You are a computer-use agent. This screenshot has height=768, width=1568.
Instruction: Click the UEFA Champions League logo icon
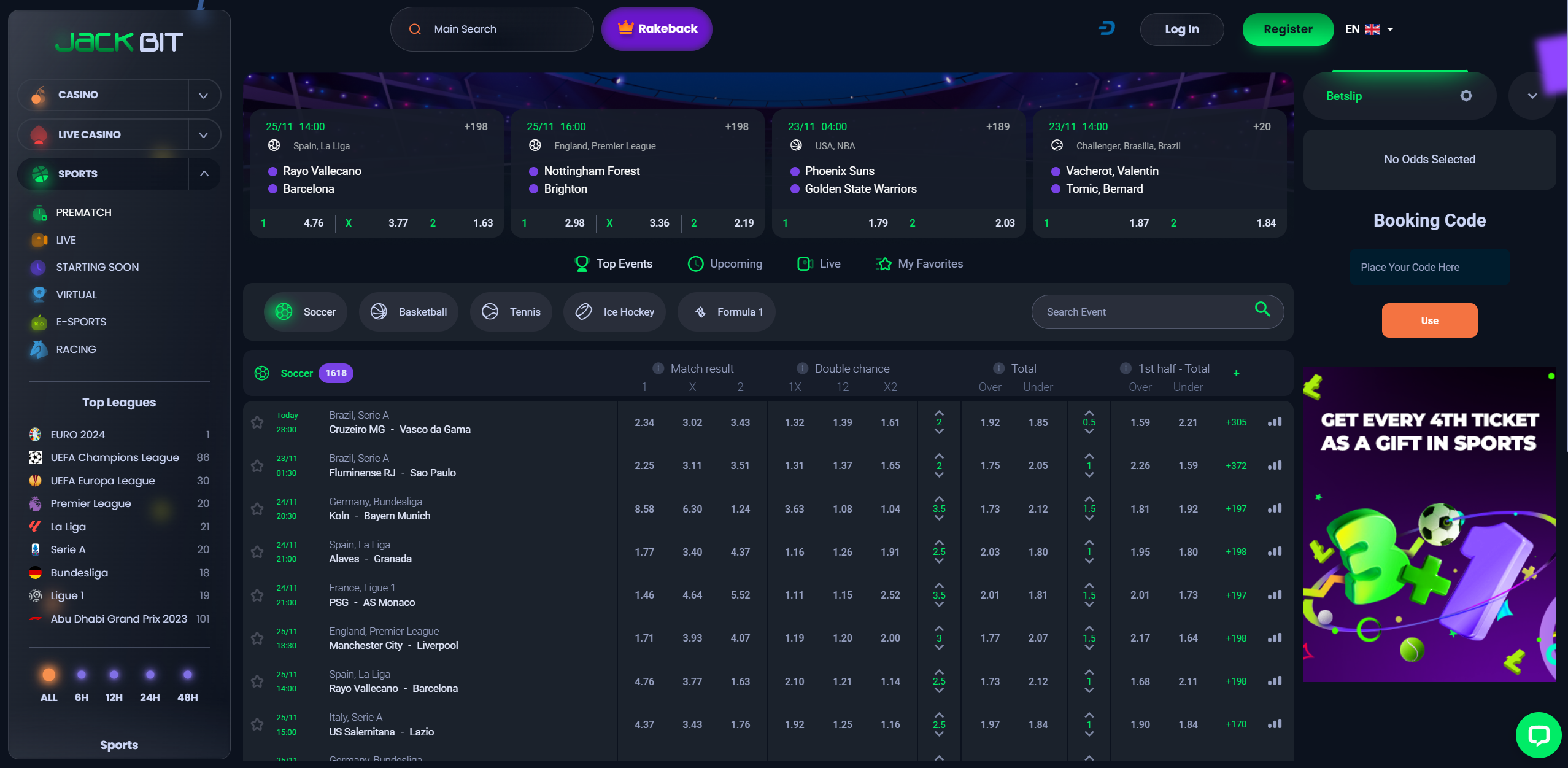35,457
